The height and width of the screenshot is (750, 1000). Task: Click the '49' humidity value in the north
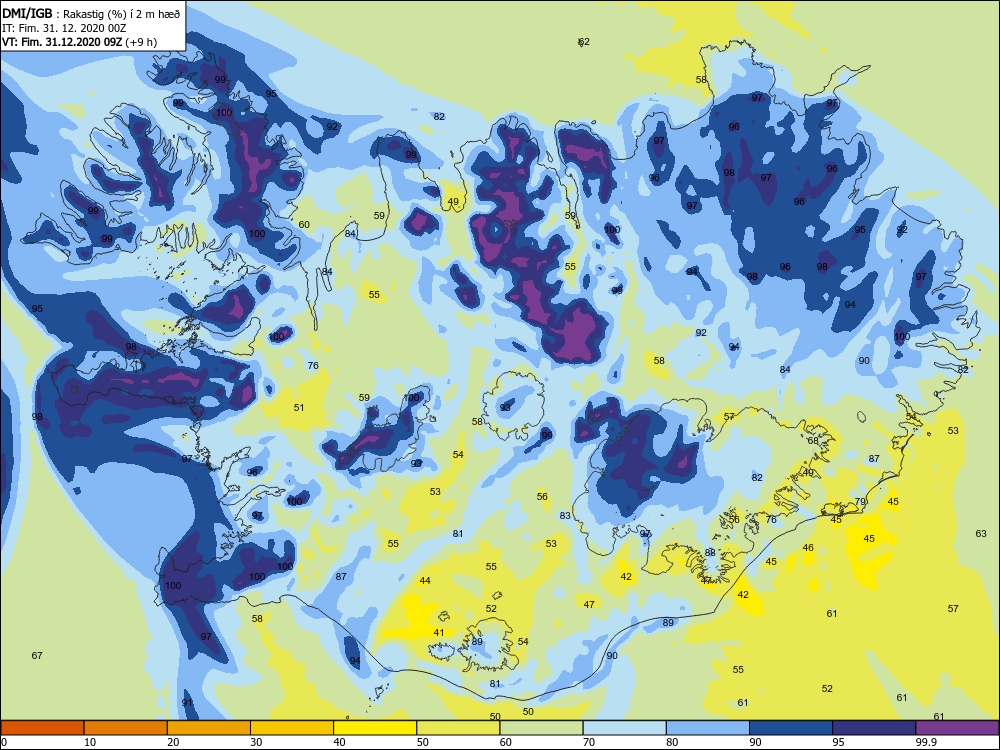(453, 202)
